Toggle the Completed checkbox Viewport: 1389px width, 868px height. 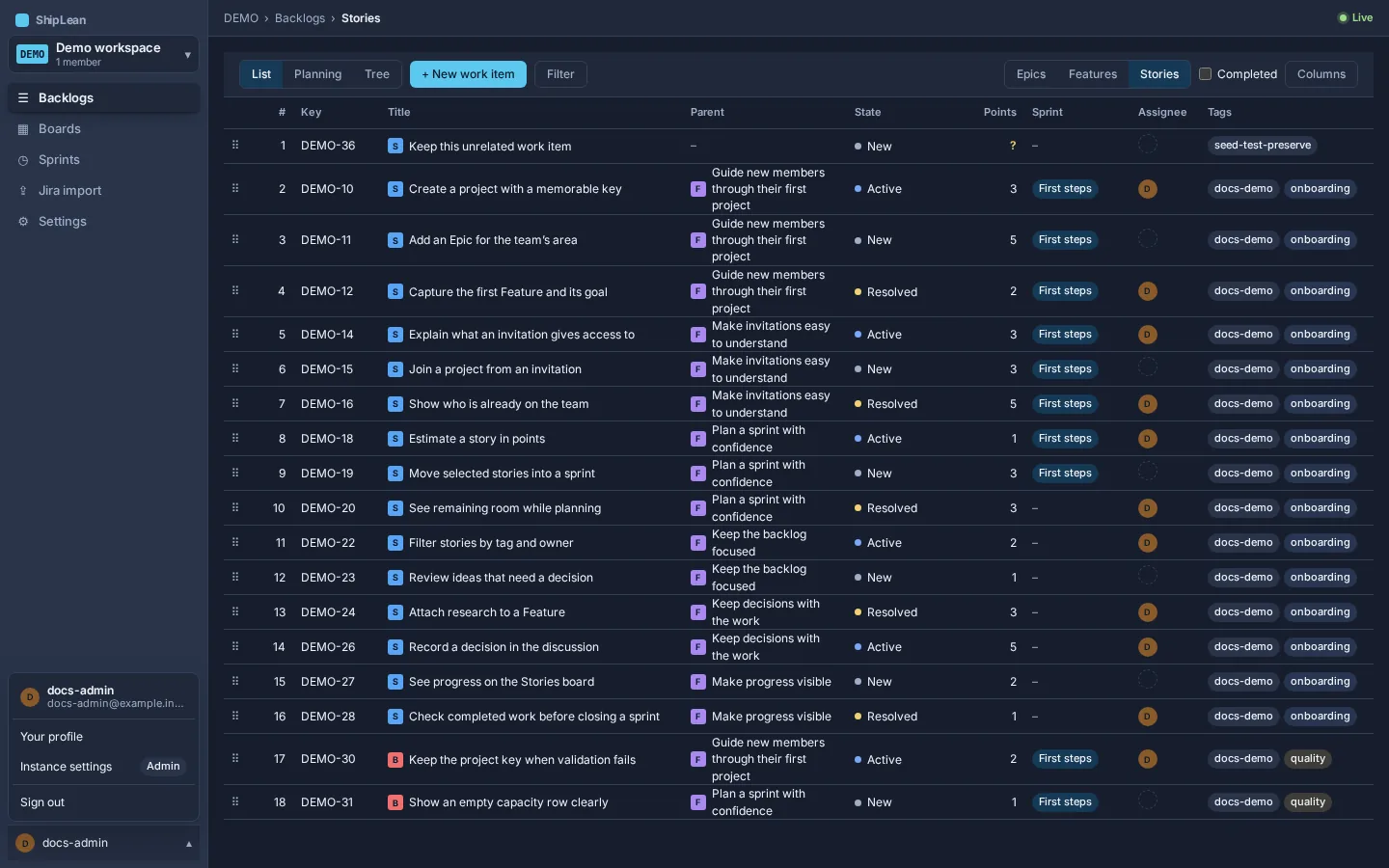tap(1205, 74)
